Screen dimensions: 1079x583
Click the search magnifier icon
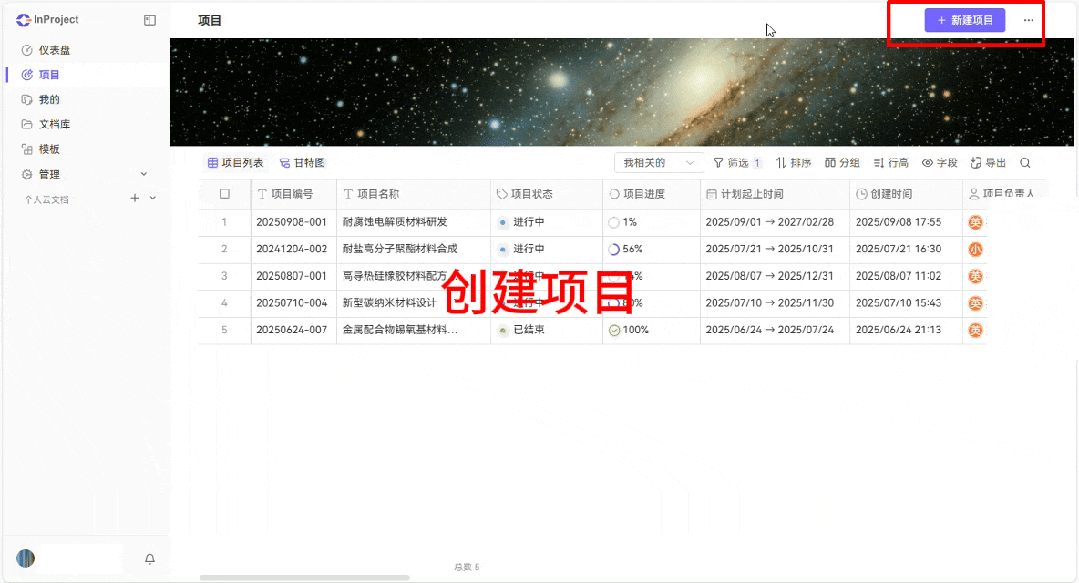tap(1025, 163)
